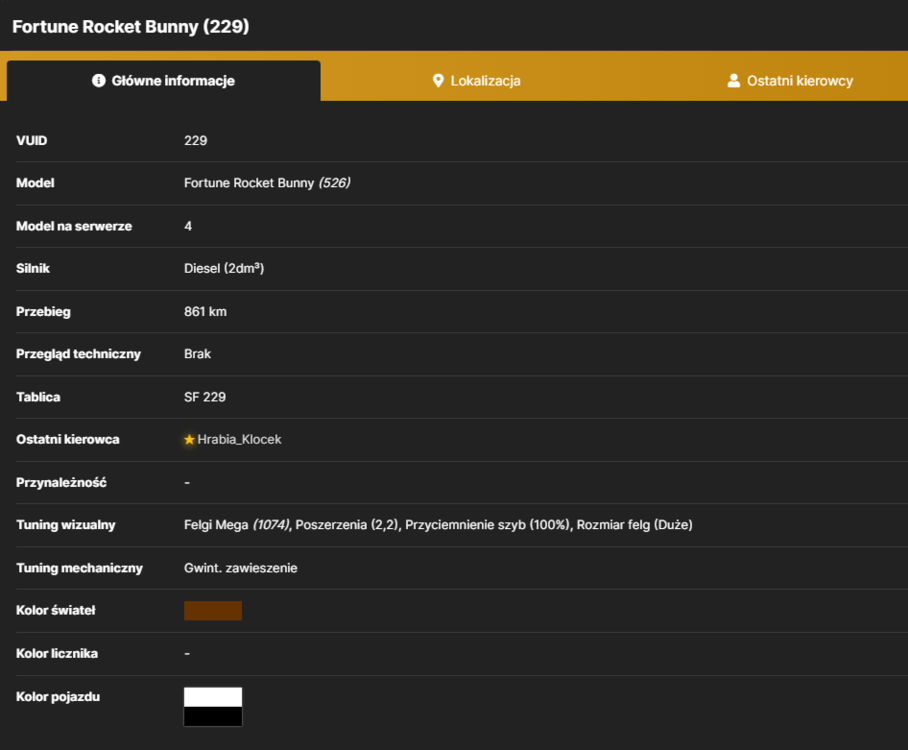This screenshot has width=908, height=750.
Task: Click the Tuning wizualny parts list
Action: (x=438, y=525)
